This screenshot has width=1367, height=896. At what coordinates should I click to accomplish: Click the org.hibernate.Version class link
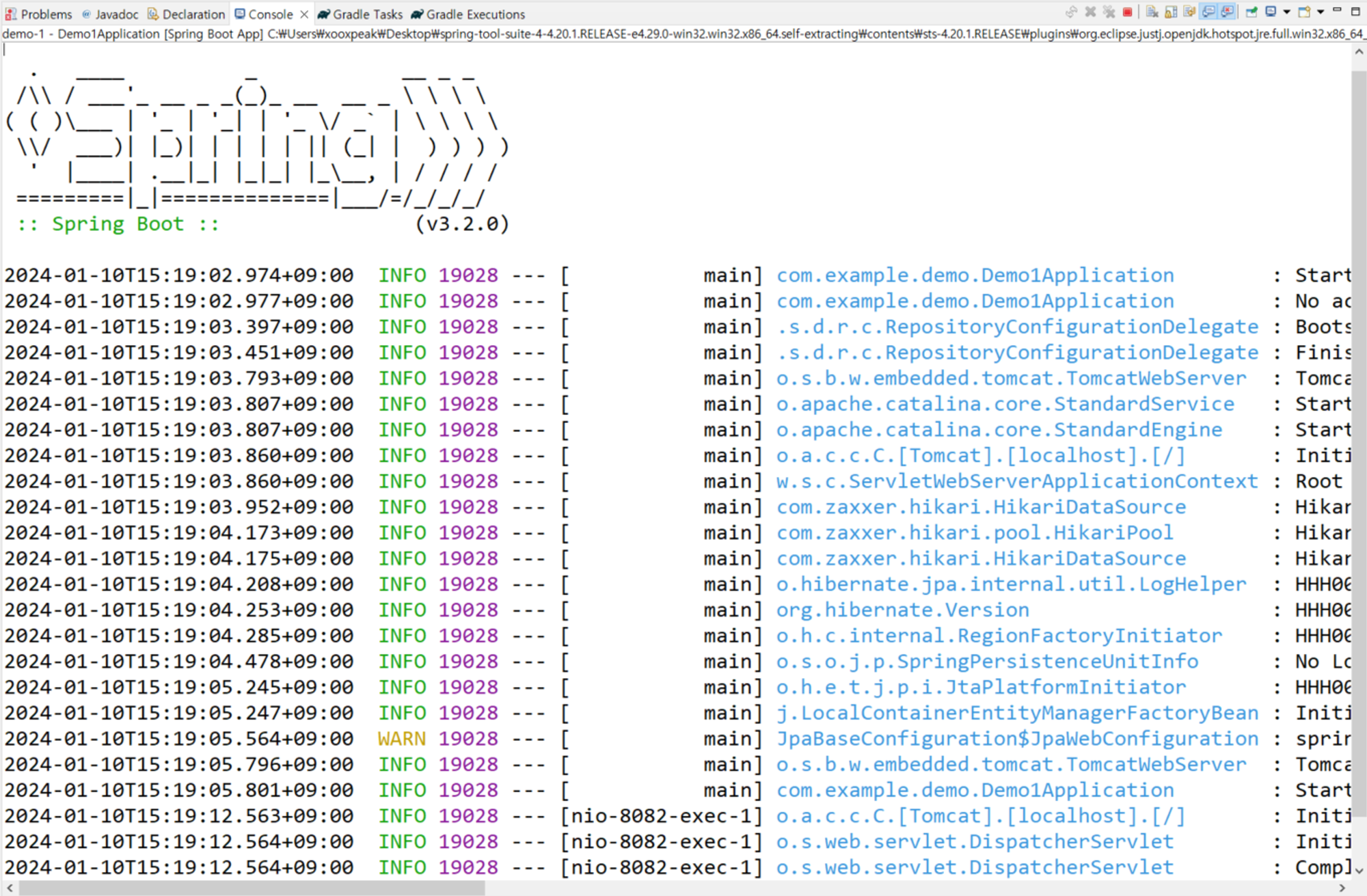[902, 610]
